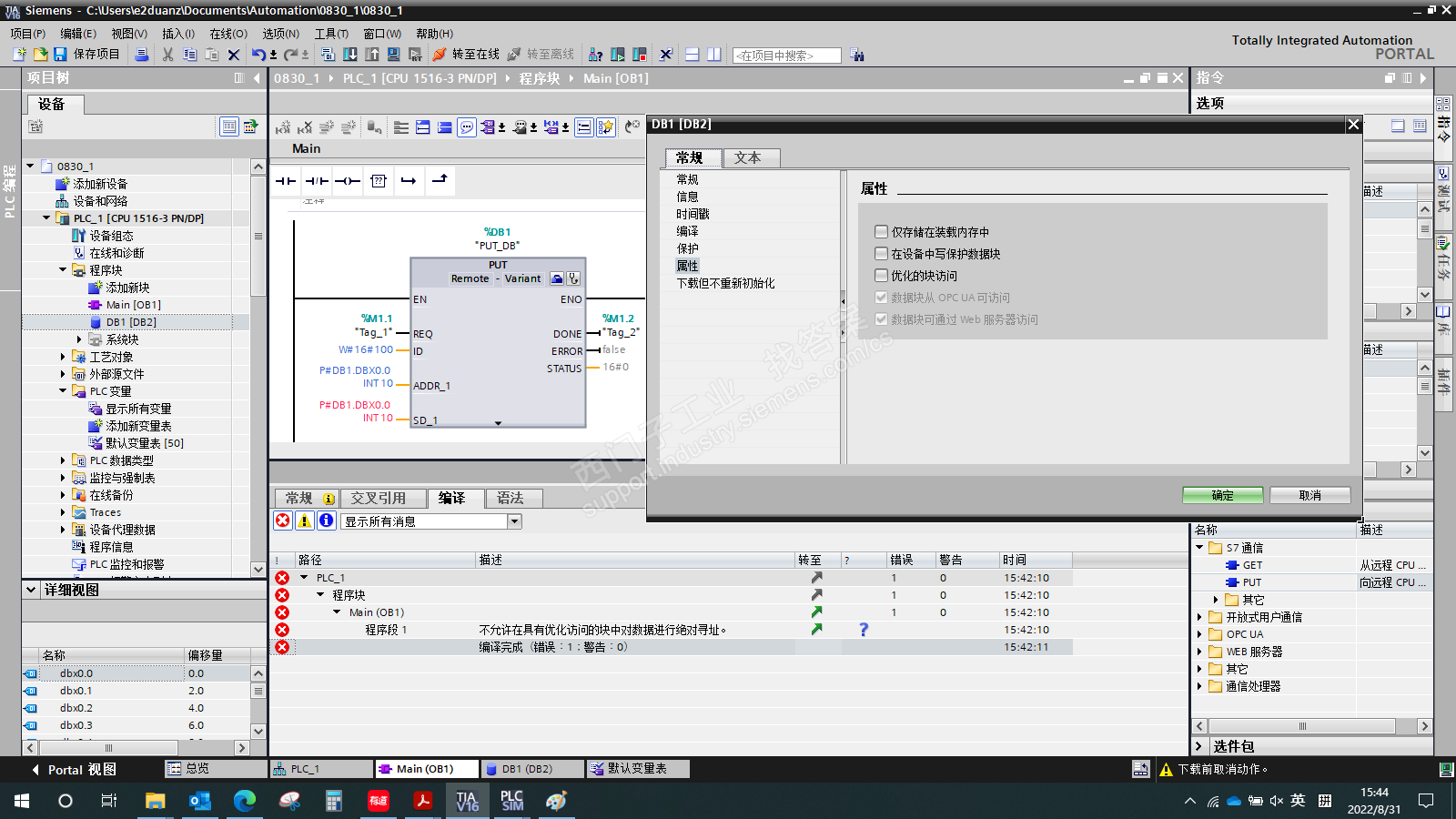1456x819 pixels.
Task: Open the 工具(T) menu
Action: coord(331,34)
